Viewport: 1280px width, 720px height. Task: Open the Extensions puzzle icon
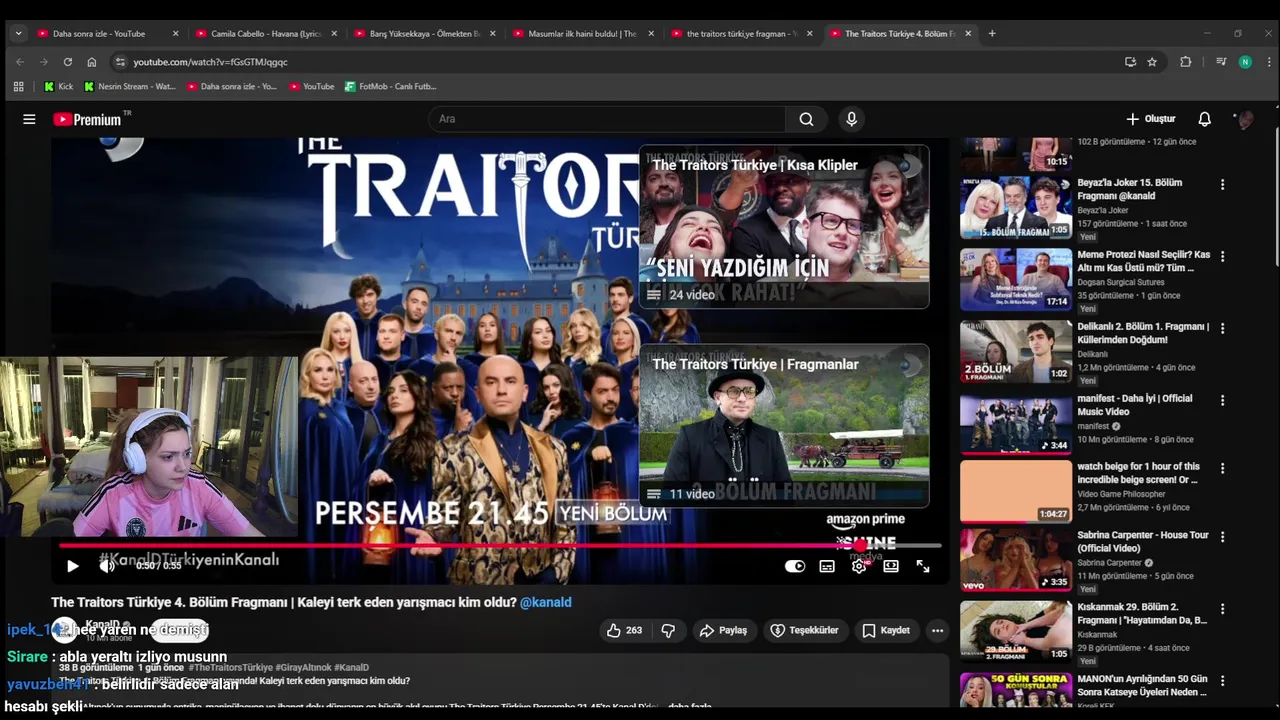1185,62
